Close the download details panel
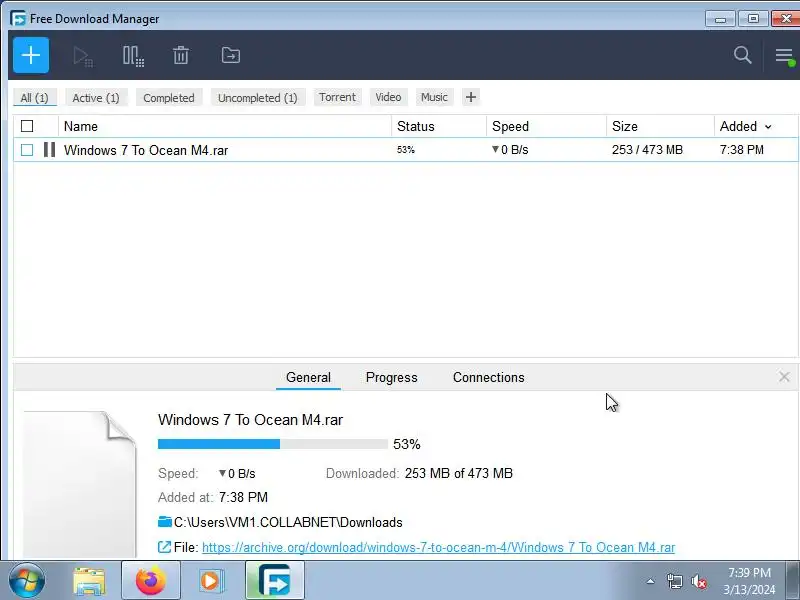 [x=784, y=377]
